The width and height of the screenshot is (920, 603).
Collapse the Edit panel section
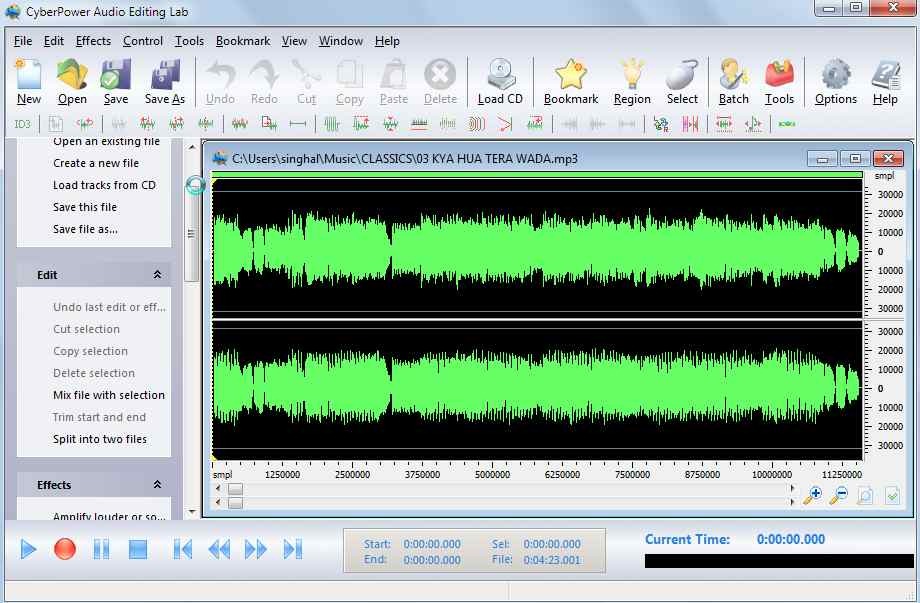[x=157, y=275]
